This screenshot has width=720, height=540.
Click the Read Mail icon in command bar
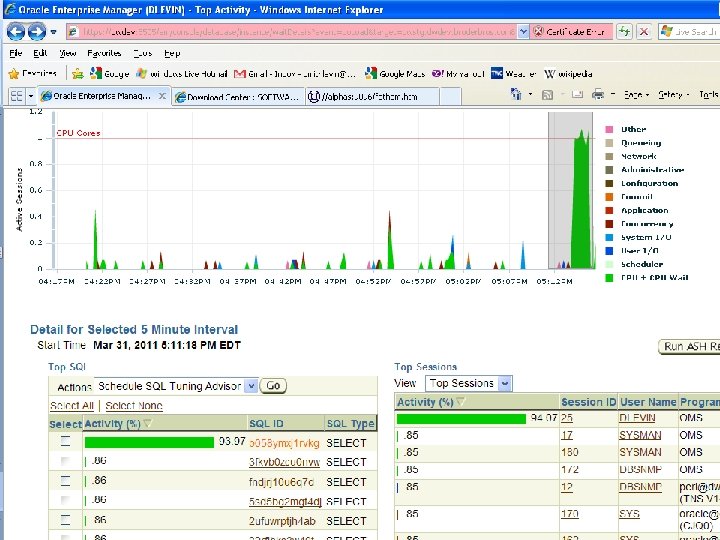click(x=577, y=95)
